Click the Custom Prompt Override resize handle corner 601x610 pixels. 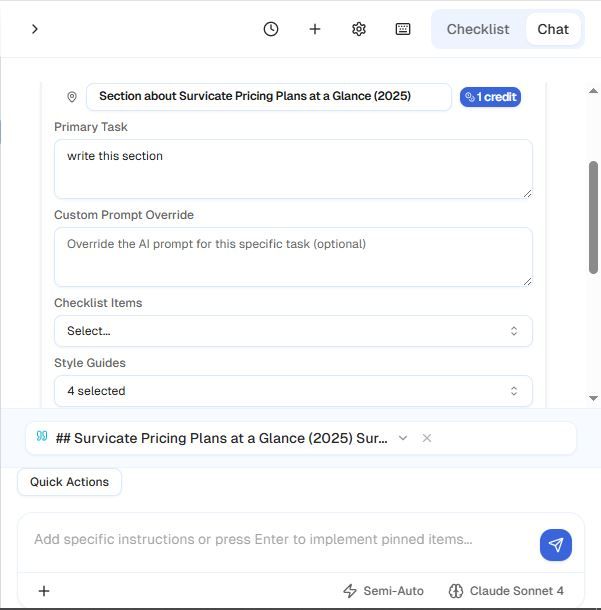[527, 281]
